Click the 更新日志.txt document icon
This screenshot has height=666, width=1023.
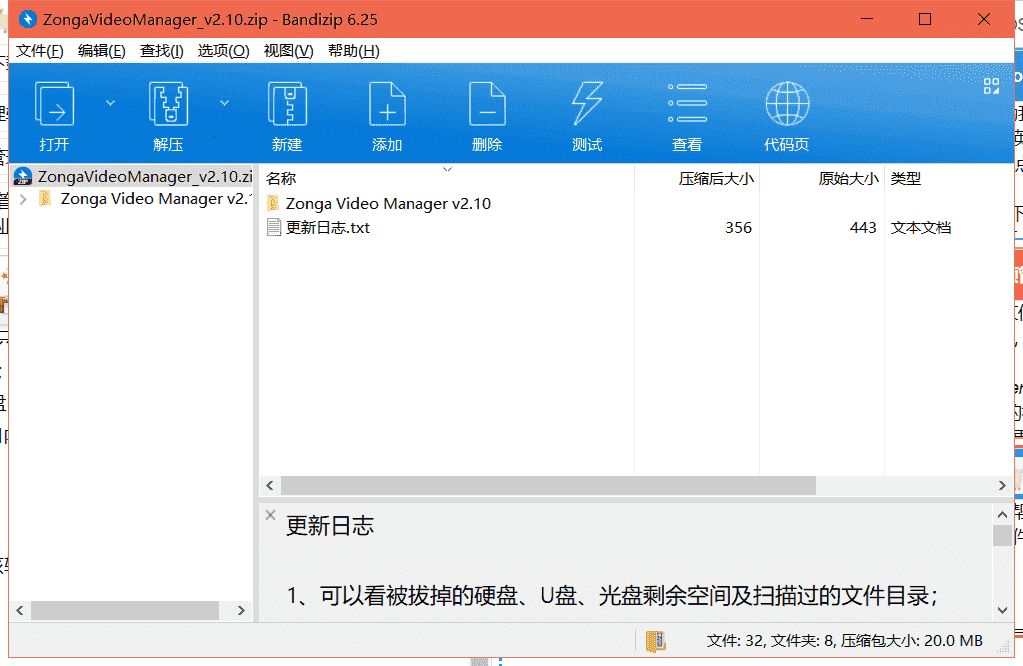(x=274, y=228)
